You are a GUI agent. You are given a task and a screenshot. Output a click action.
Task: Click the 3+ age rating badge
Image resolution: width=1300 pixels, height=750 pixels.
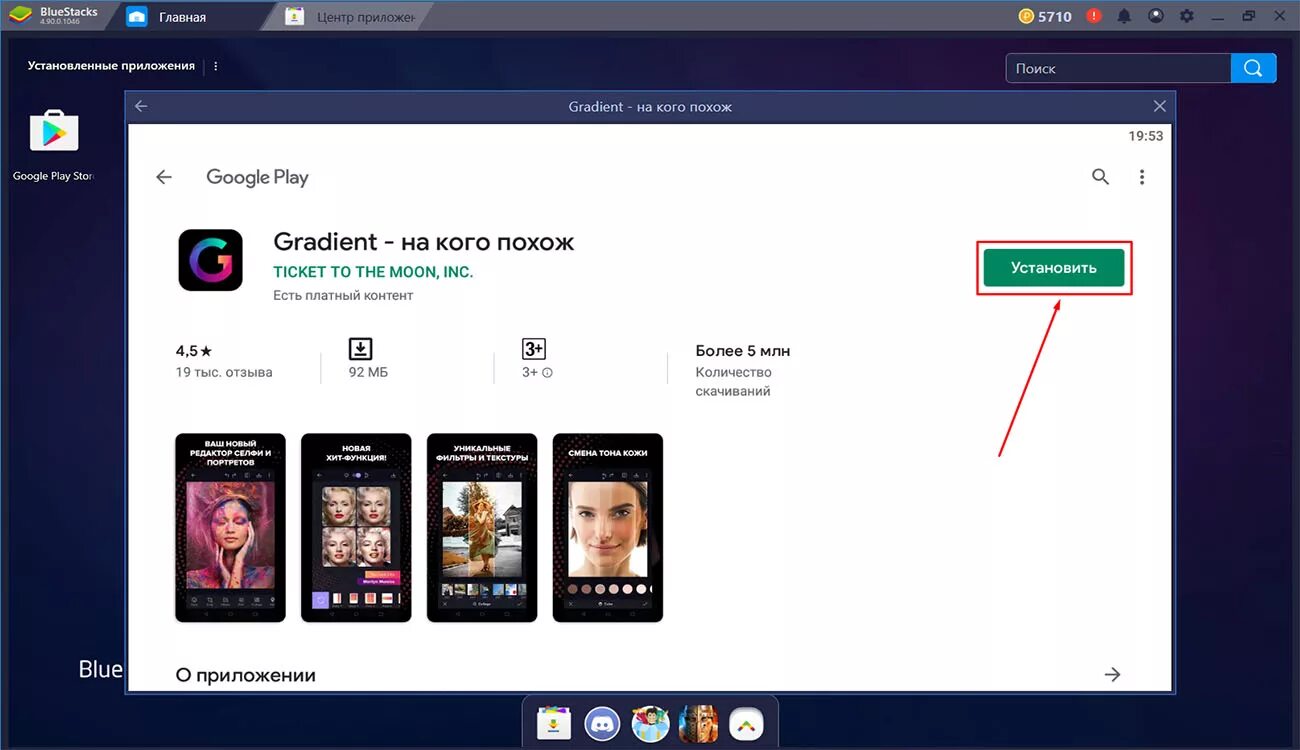tap(534, 348)
